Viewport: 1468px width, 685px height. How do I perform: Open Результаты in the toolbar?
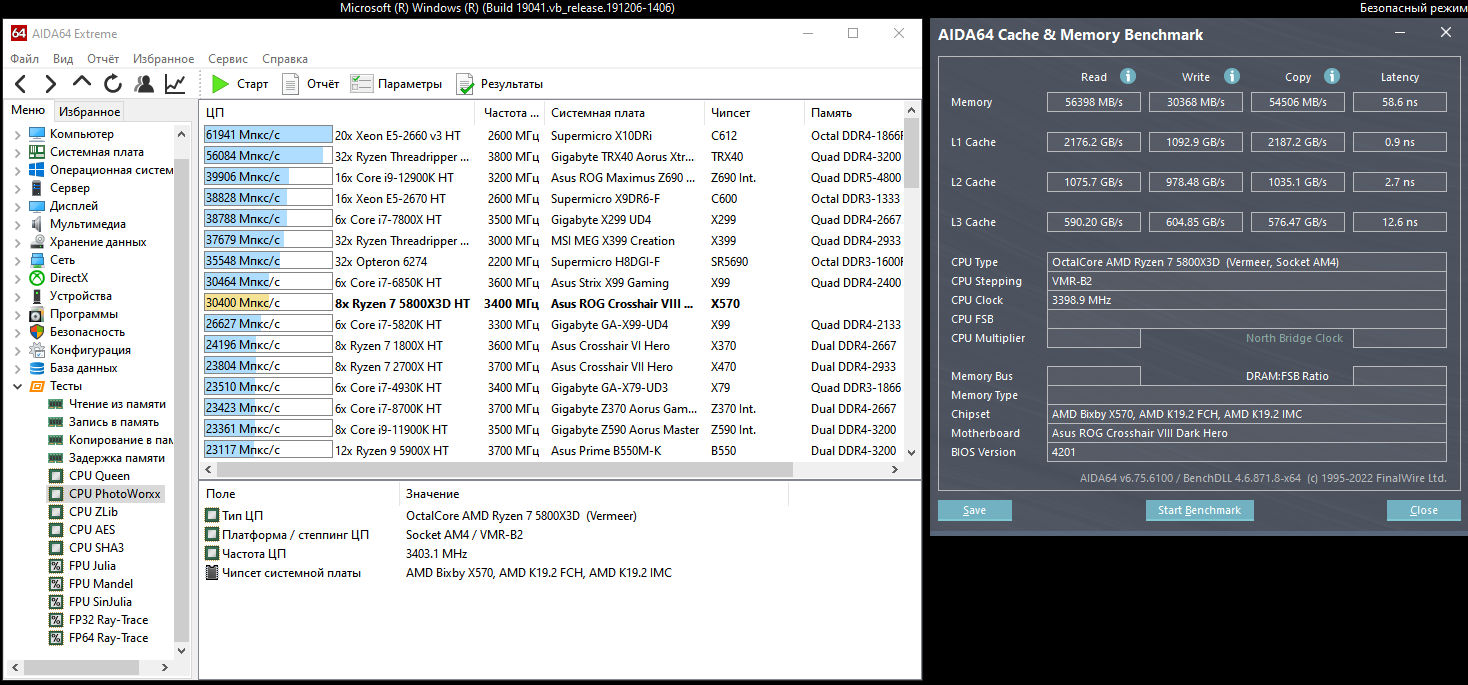(x=500, y=84)
